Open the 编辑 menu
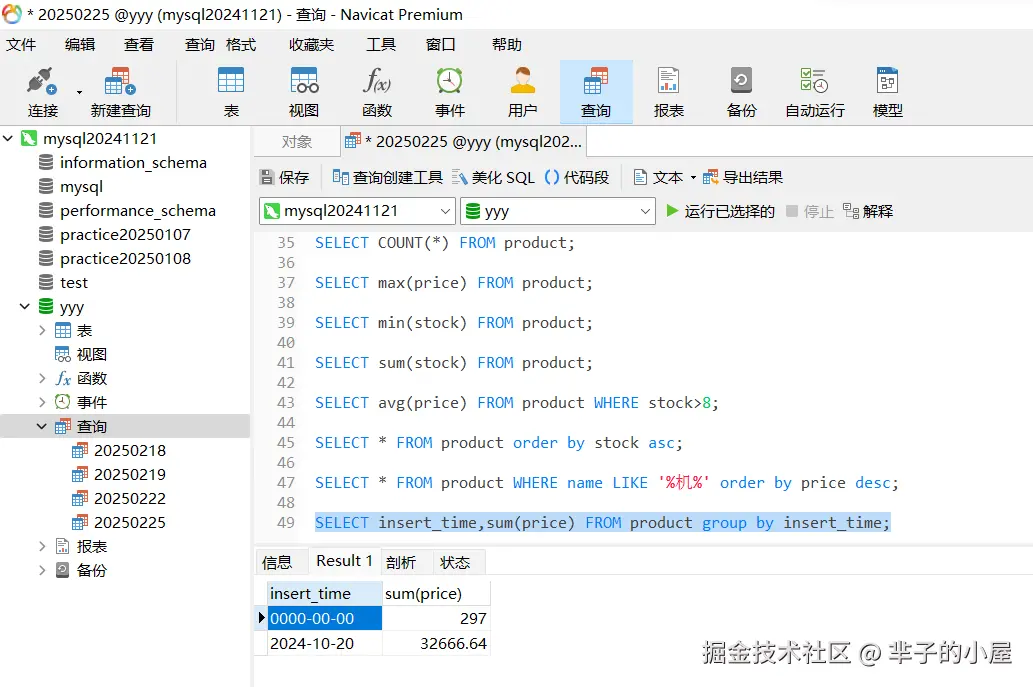The image size is (1033, 687). point(80,45)
